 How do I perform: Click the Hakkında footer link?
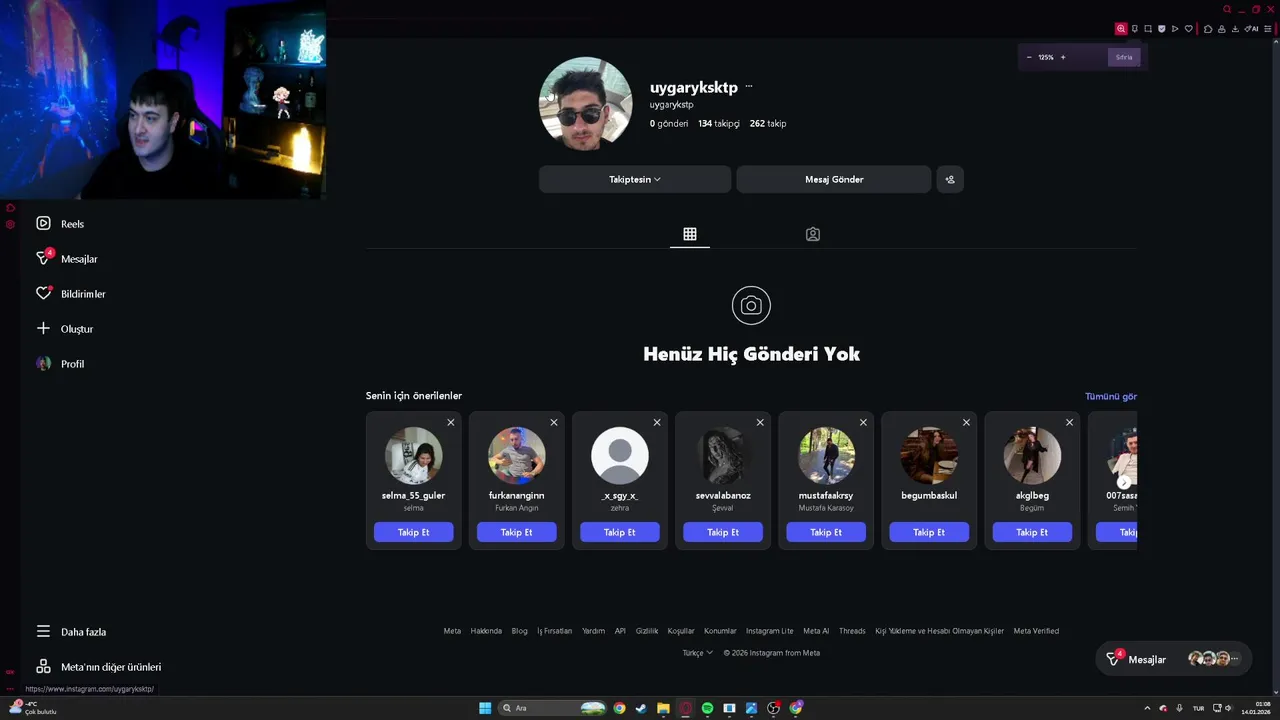pyautogui.click(x=486, y=631)
